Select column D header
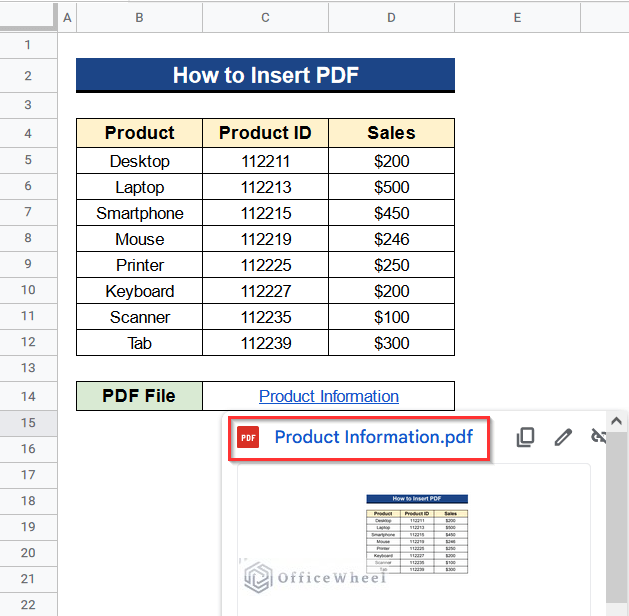This screenshot has width=629, height=616. coord(392,18)
